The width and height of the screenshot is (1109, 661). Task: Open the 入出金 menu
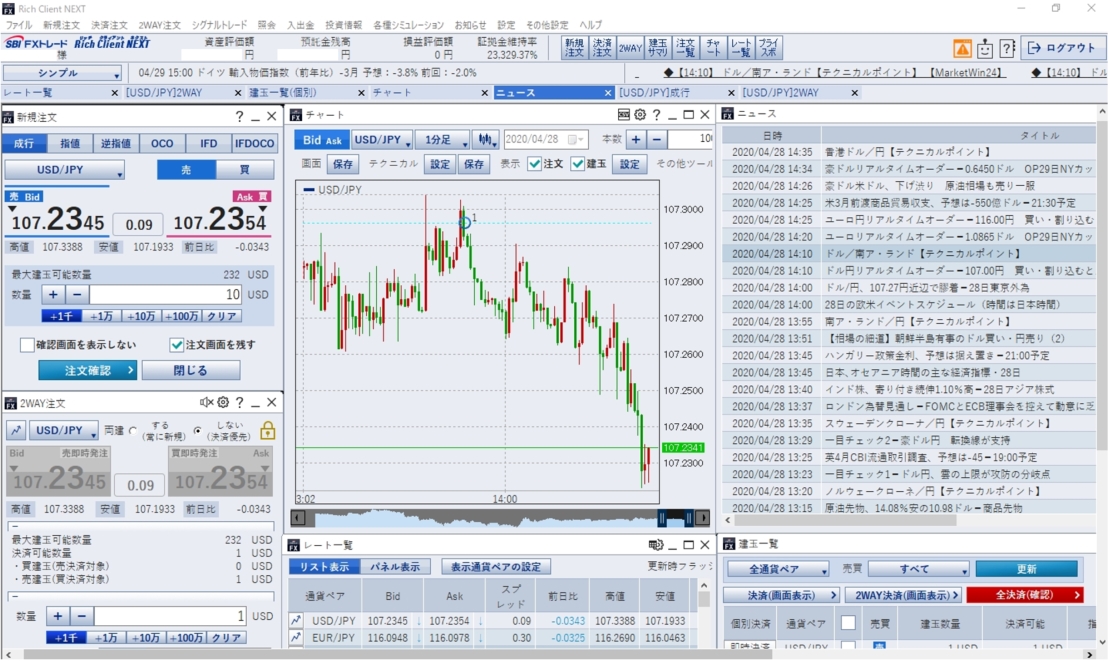(x=301, y=25)
